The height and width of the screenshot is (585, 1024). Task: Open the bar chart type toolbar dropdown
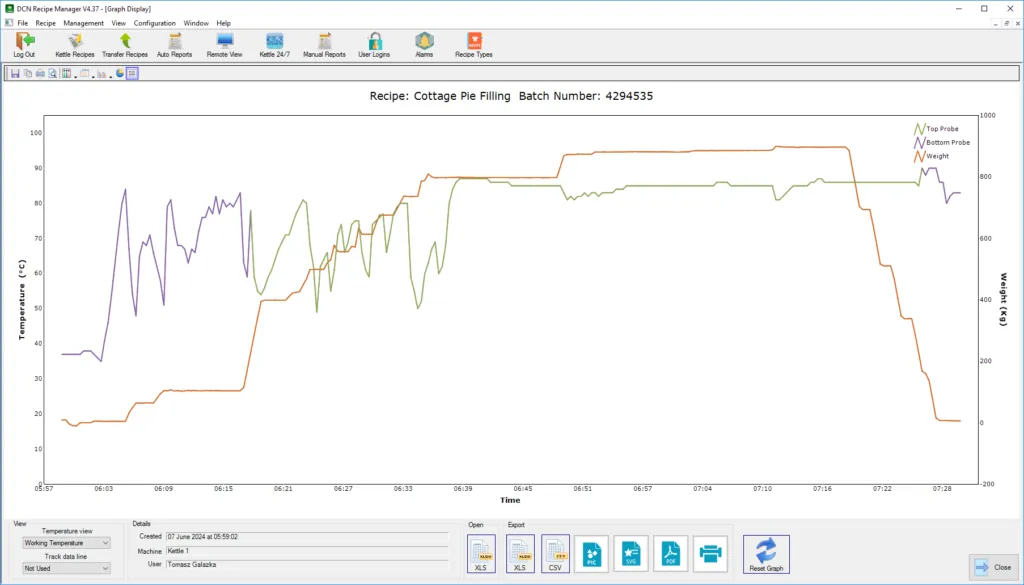click(x=103, y=74)
